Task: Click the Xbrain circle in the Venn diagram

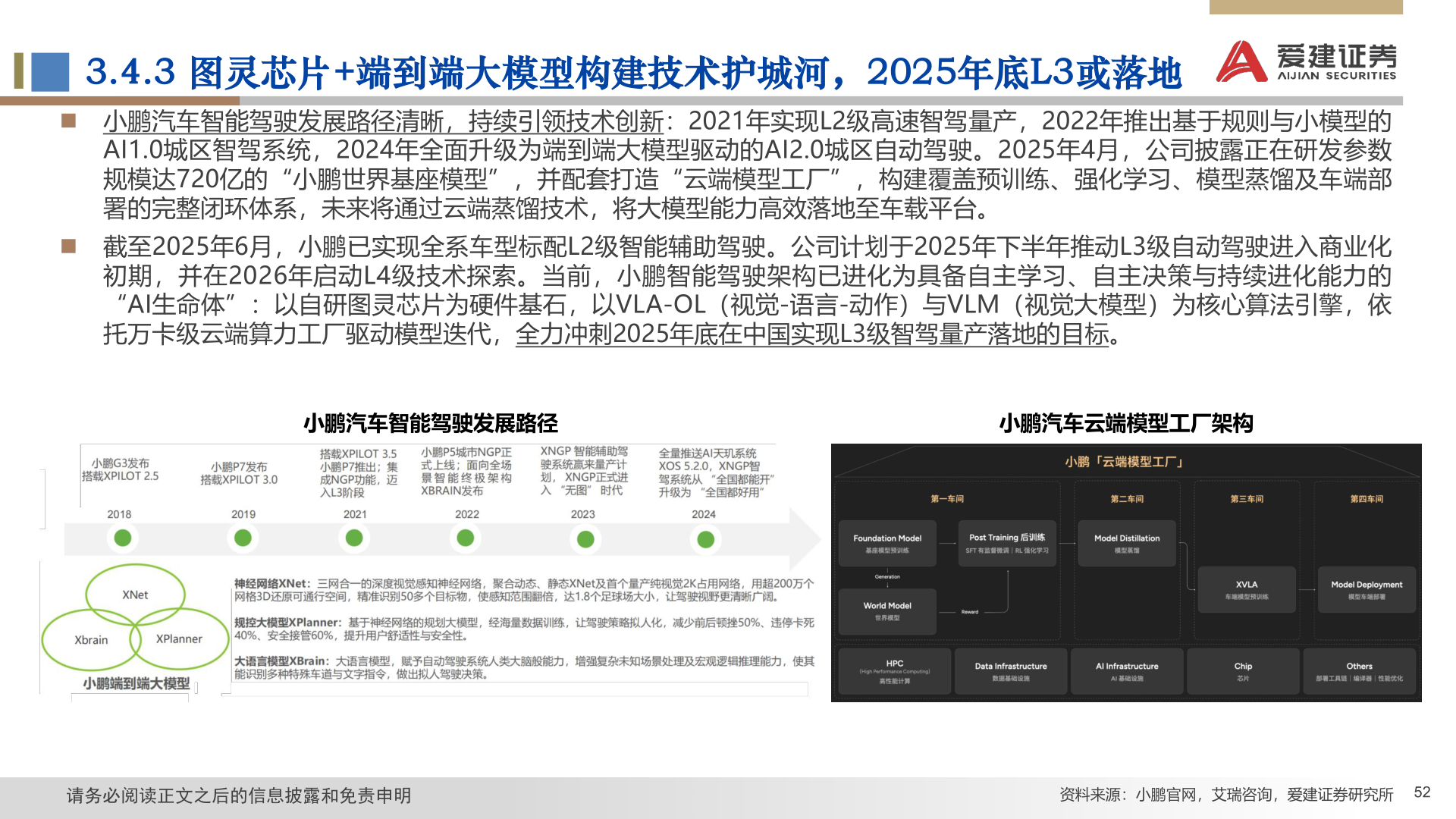Action: 89,639
